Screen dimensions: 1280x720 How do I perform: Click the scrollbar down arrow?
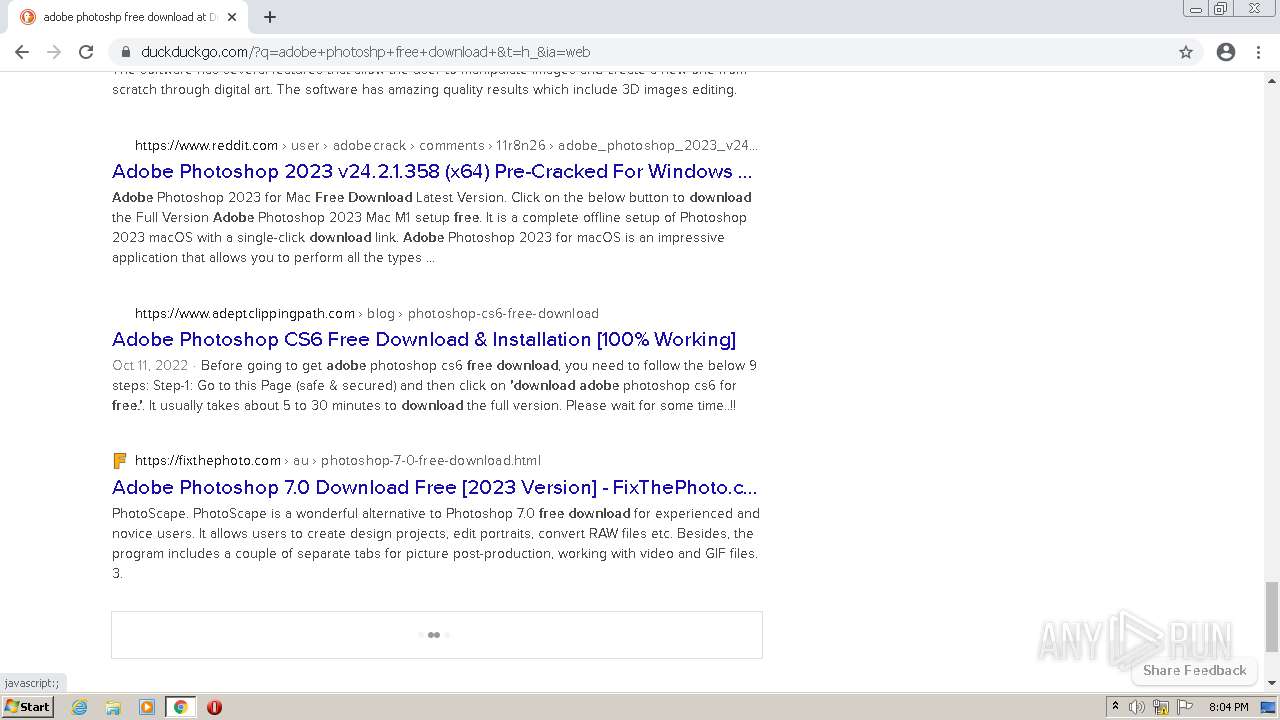[x=1272, y=683]
